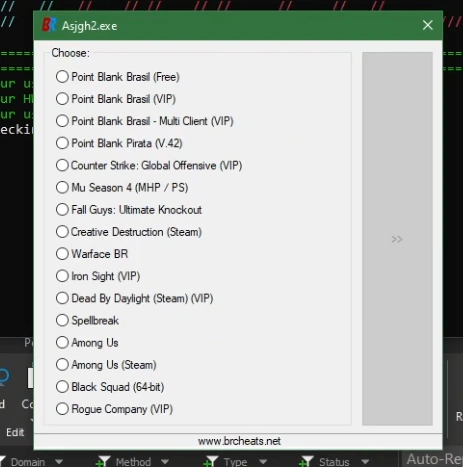Select Point Blank Brasil - Multi Client (VIP)
The height and width of the screenshot is (467, 463).
(145, 121)
